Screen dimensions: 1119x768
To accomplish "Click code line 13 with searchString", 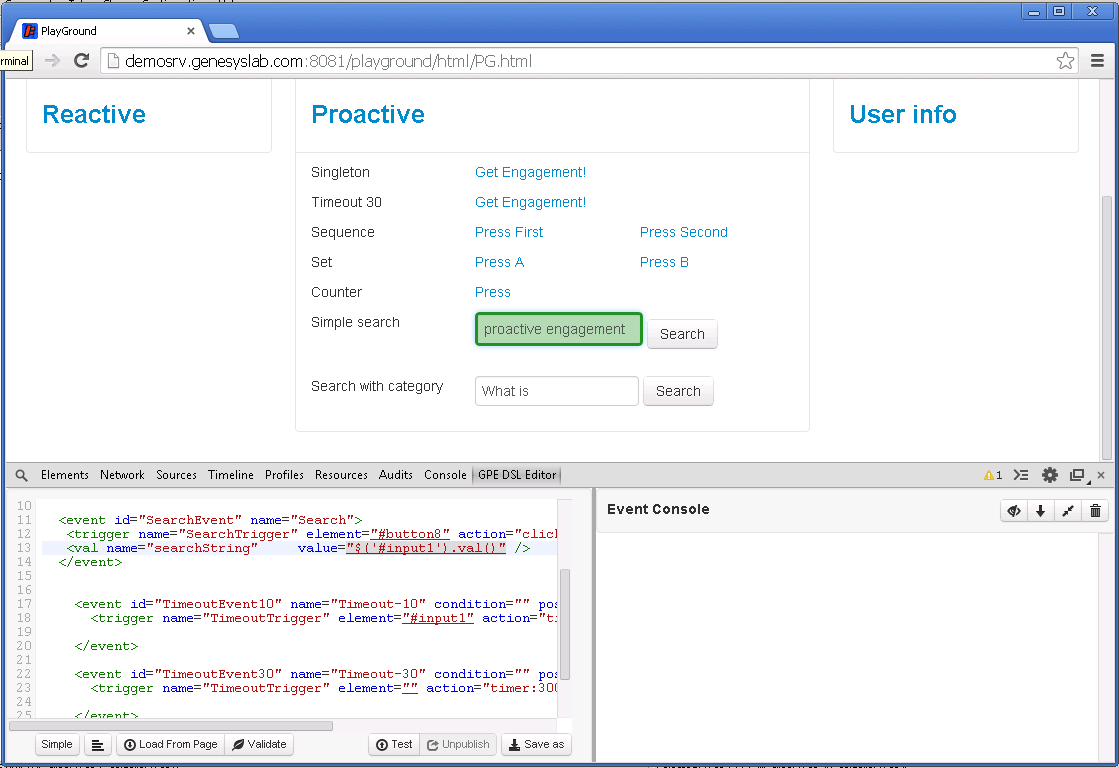I will tap(300, 548).
